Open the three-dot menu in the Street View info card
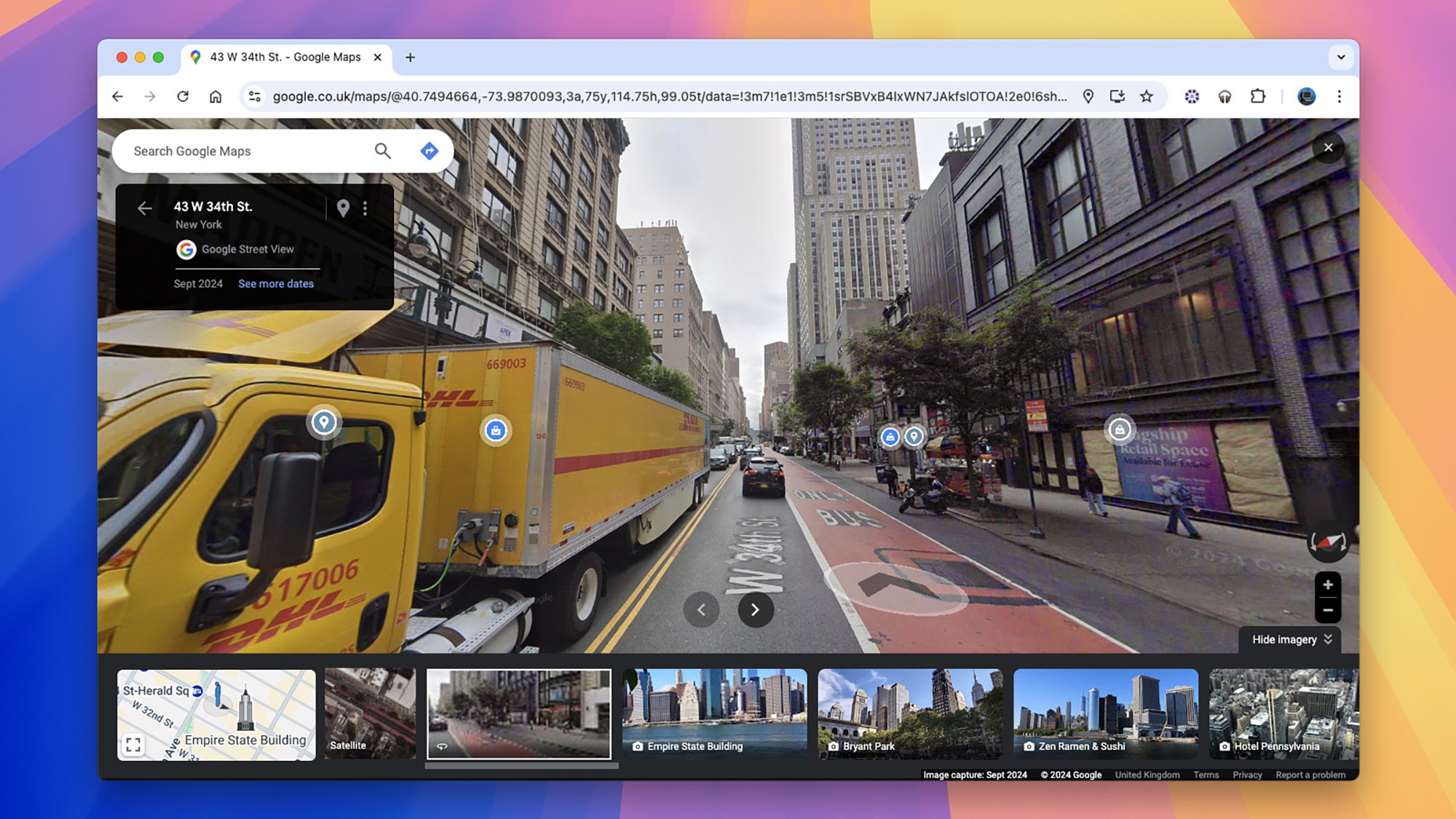 [x=365, y=208]
